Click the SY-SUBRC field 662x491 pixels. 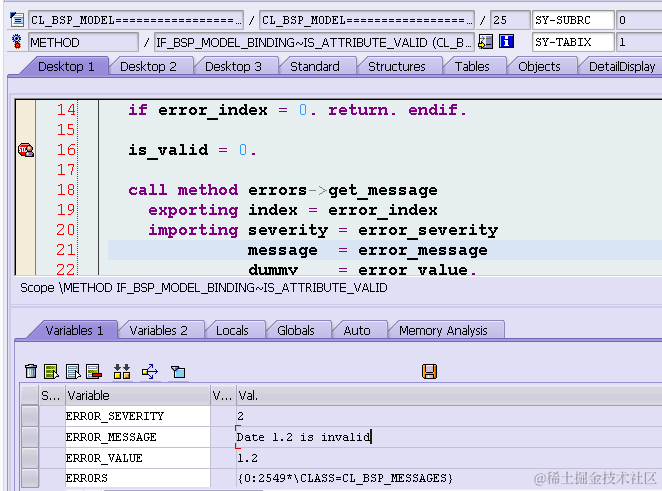point(573,20)
